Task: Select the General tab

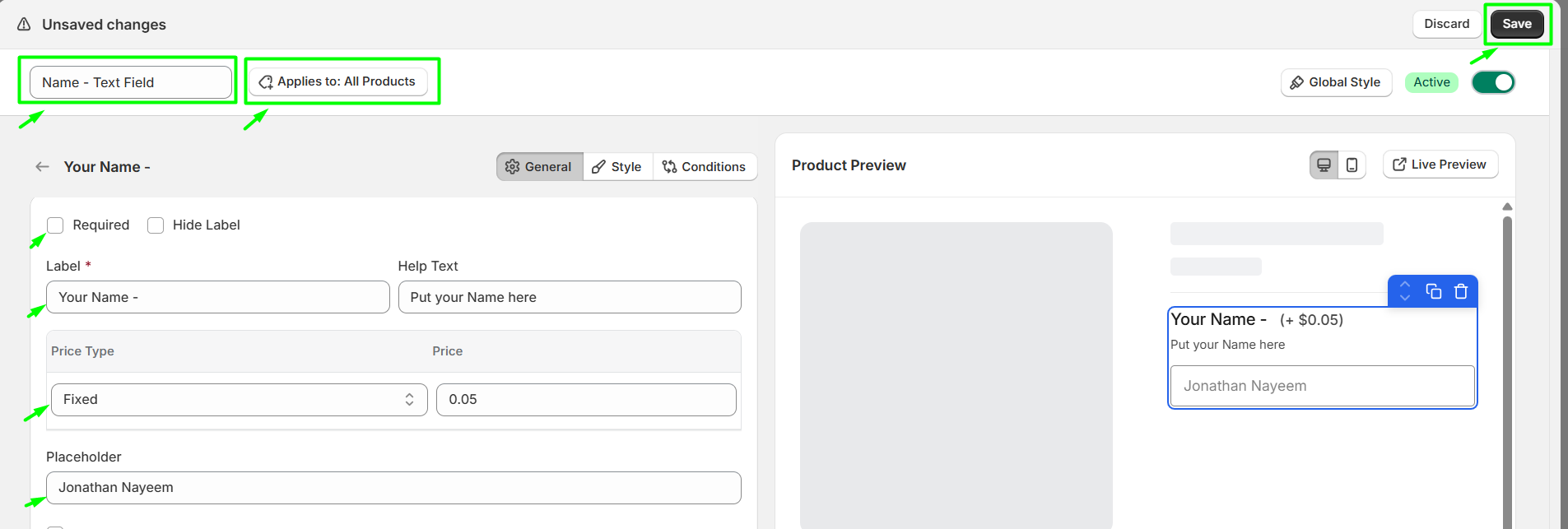Action: 539,167
